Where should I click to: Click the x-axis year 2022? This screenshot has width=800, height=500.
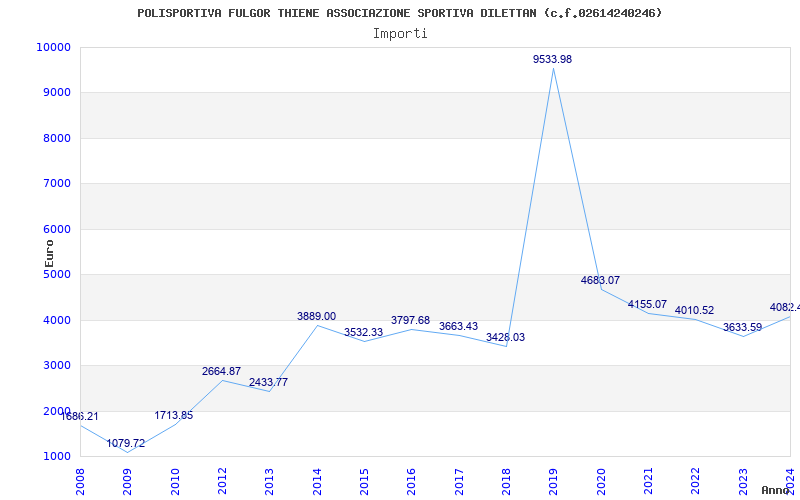pyautogui.click(x=695, y=481)
